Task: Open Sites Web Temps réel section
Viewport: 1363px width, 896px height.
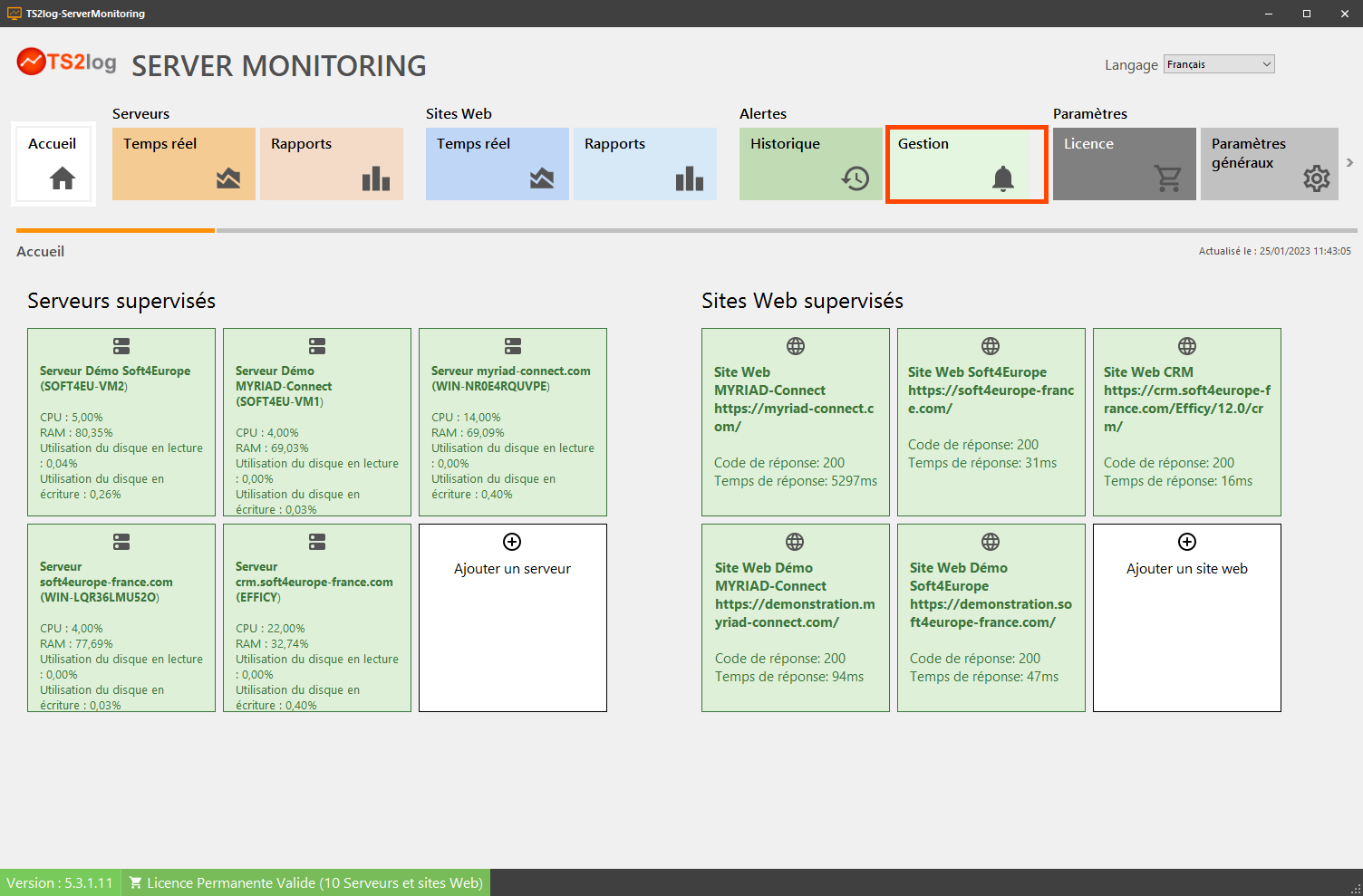Action: (498, 164)
